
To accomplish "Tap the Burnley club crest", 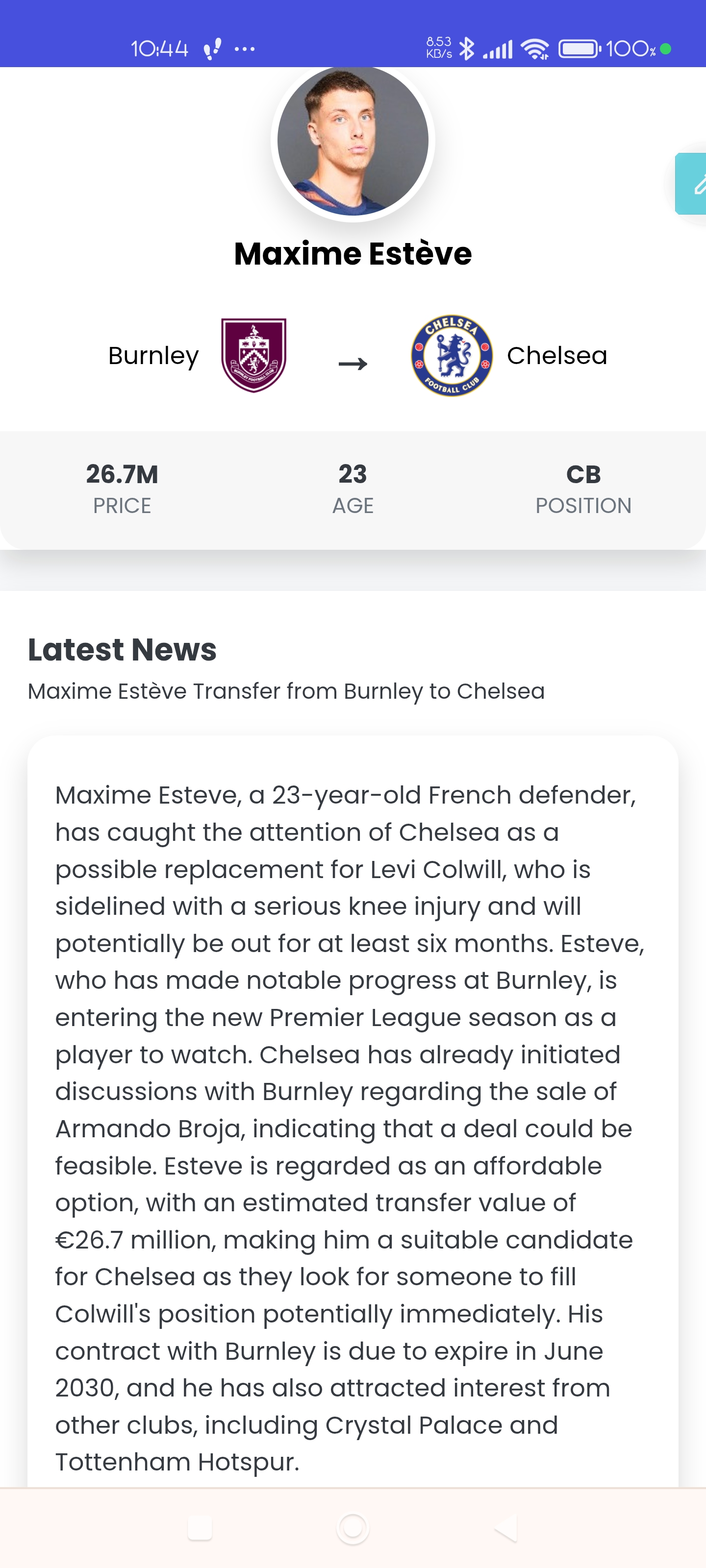I will 253,355.
